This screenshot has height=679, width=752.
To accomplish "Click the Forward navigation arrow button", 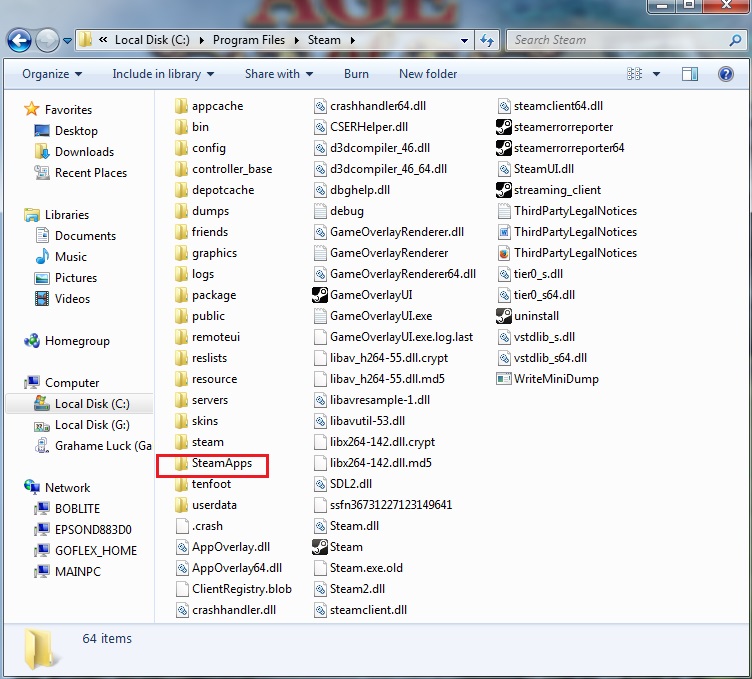I will pos(47,40).
